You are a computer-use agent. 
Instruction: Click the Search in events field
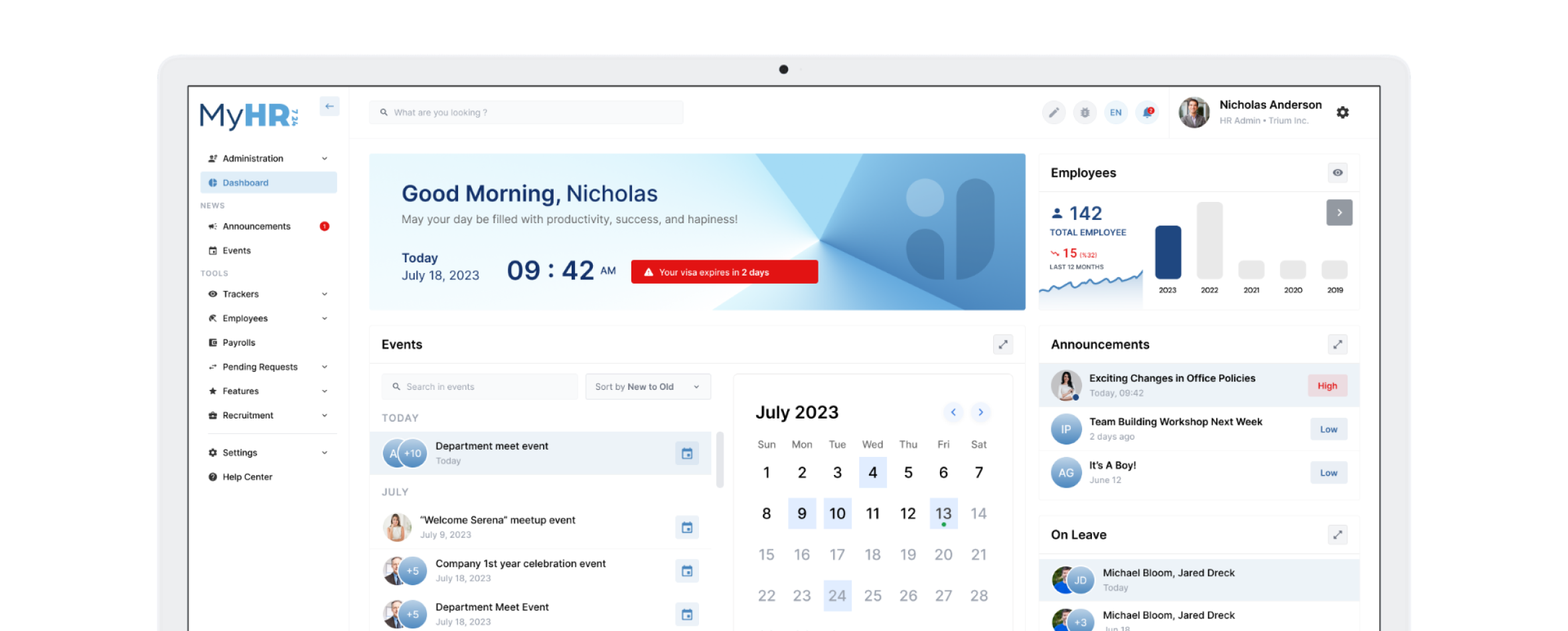479,387
